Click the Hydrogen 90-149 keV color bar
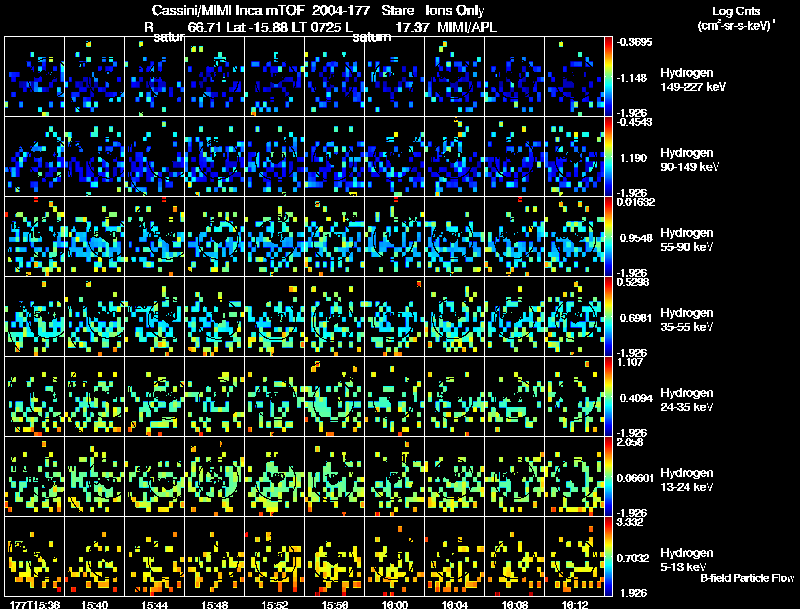800x609 pixels. pyautogui.click(x=608, y=157)
